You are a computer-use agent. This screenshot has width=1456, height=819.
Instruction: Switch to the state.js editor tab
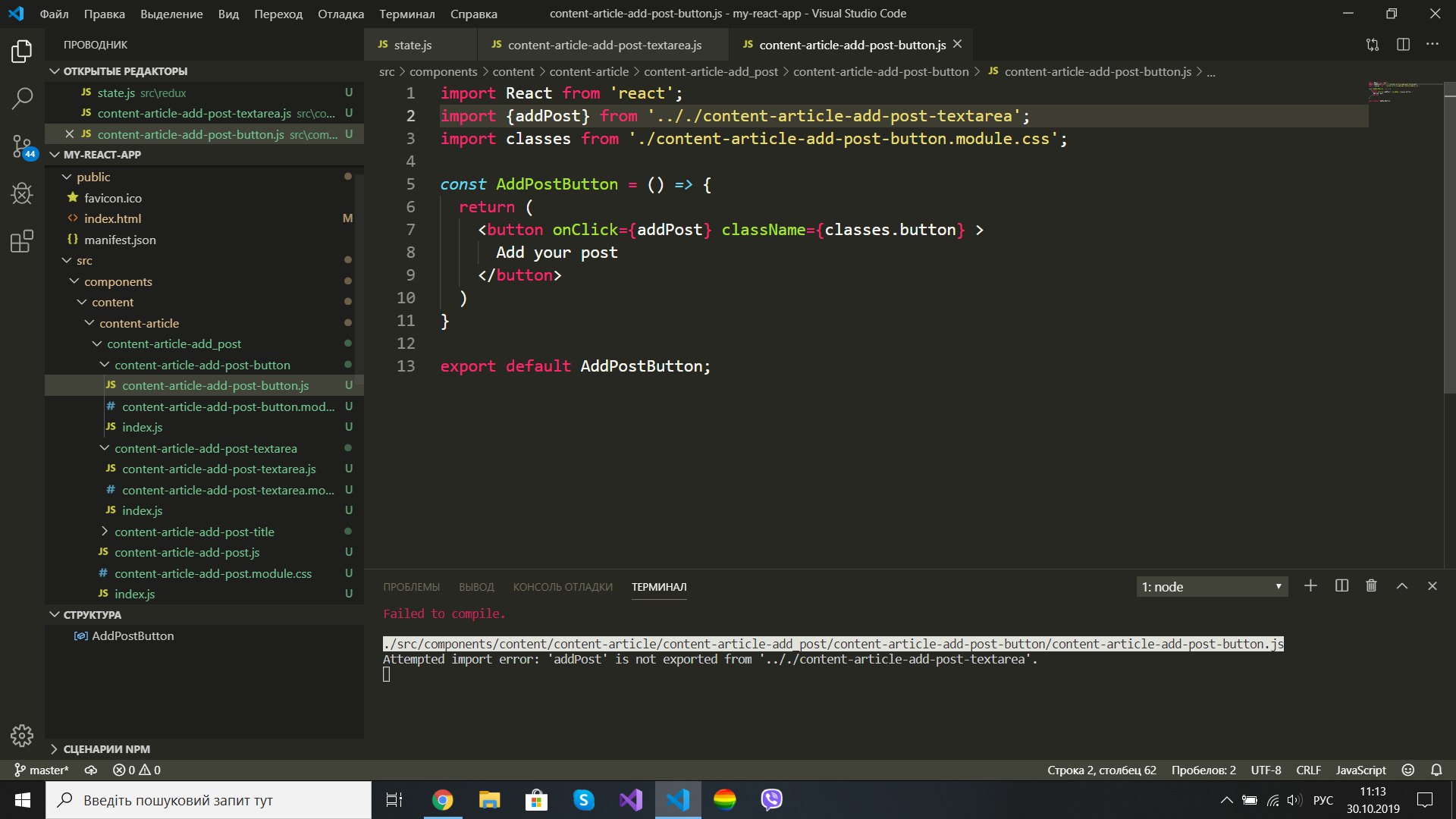[413, 45]
